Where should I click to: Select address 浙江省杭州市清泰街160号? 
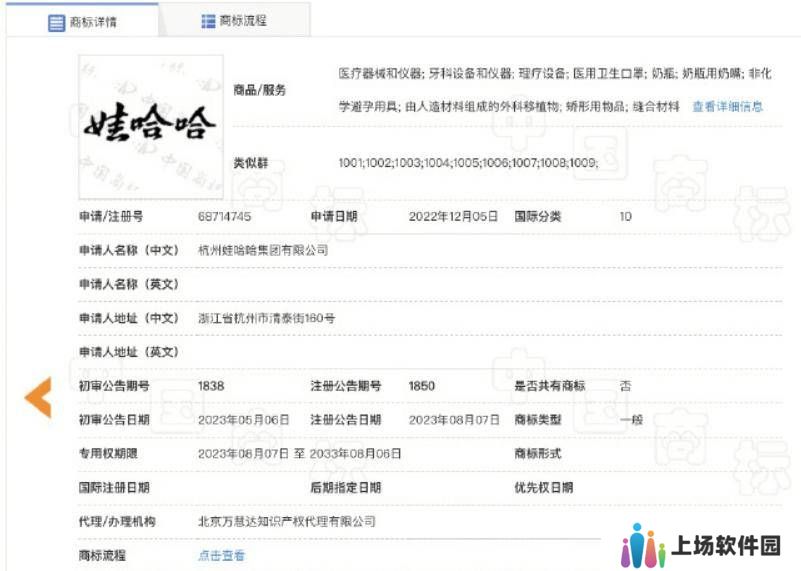(x=267, y=318)
